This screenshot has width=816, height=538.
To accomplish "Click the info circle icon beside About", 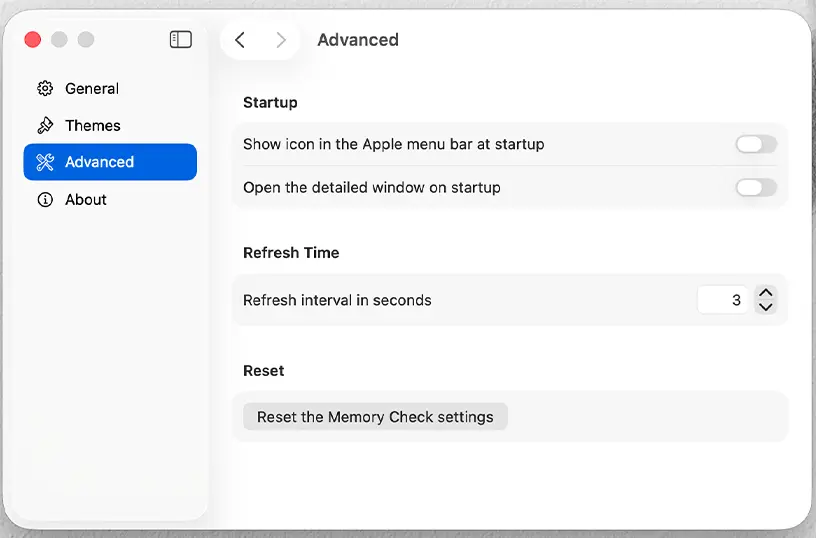I will (x=45, y=200).
